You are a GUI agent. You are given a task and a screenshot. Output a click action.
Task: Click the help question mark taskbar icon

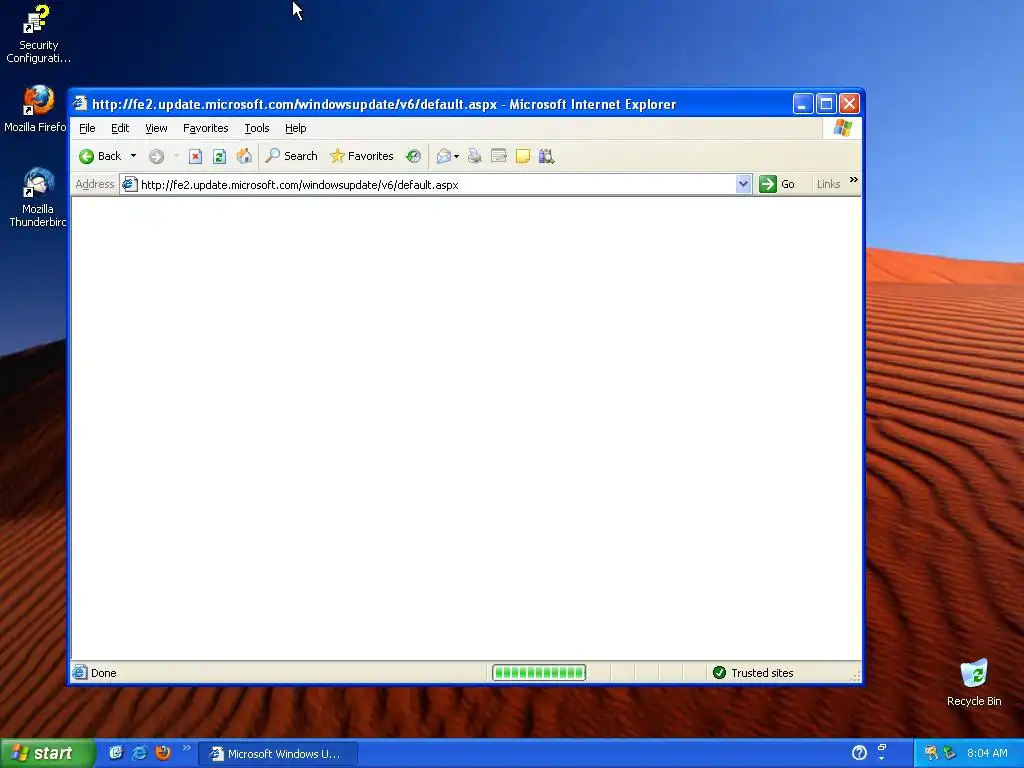click(x=859, y=753)
